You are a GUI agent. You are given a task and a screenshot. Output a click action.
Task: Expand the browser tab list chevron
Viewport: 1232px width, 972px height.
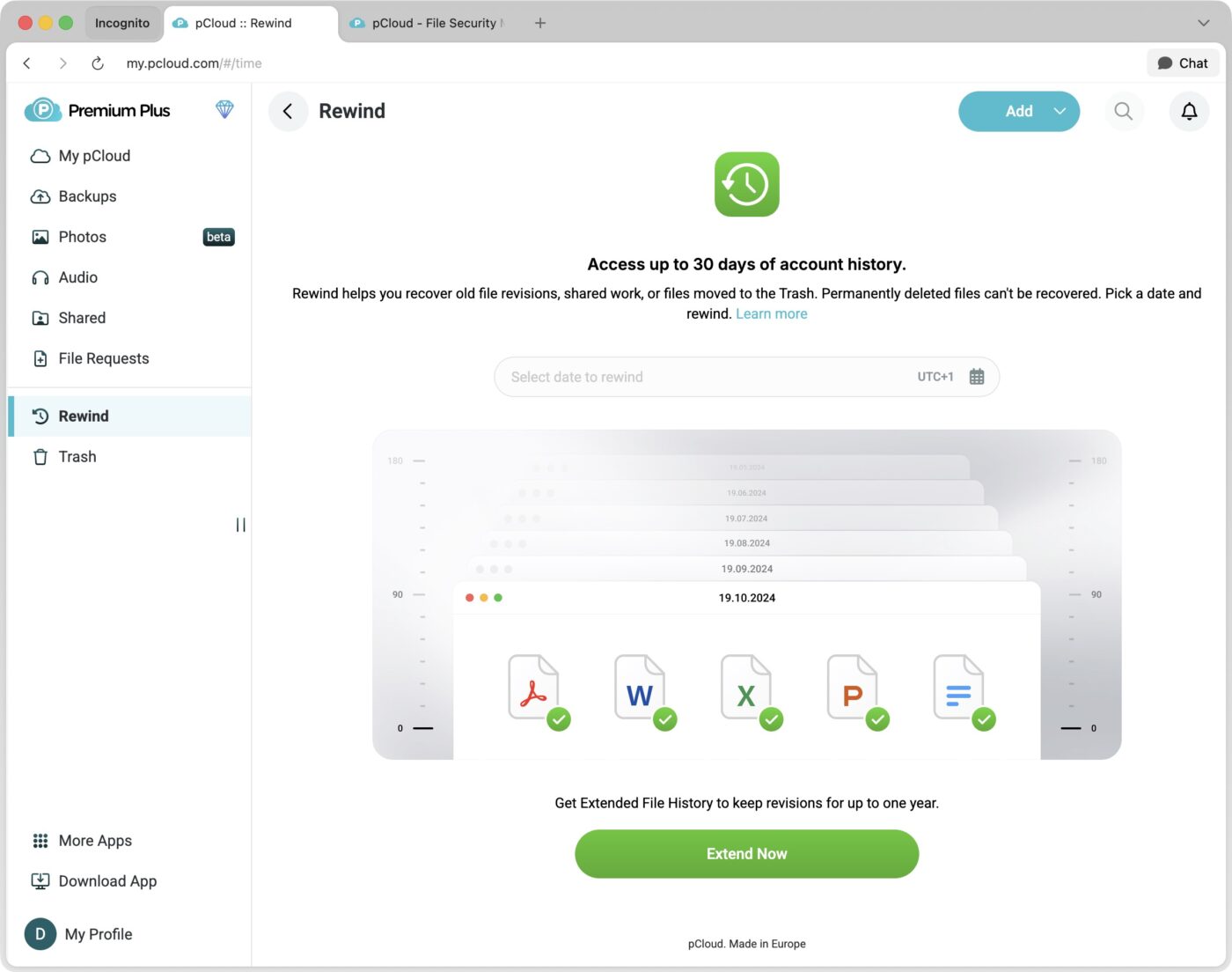click(1203, 23)
